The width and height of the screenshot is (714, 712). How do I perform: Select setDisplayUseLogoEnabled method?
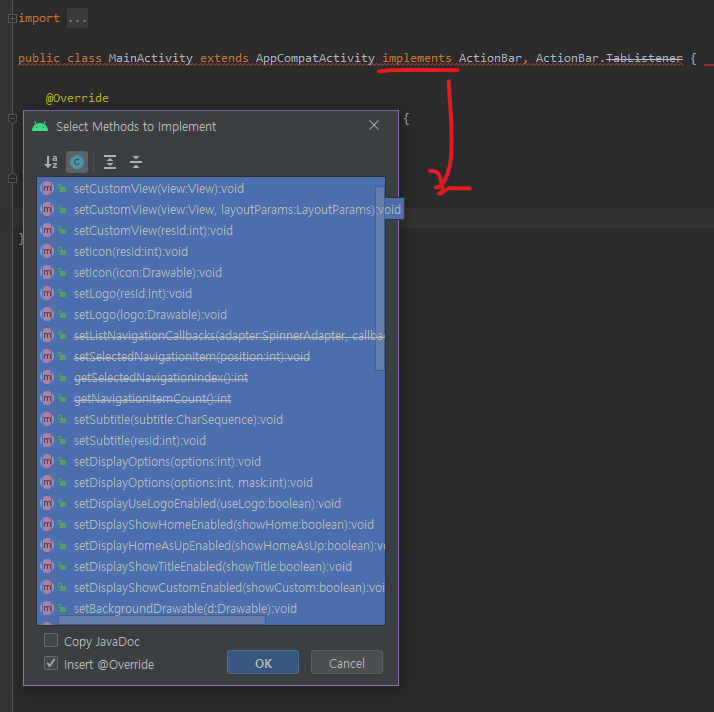[211, 503]
